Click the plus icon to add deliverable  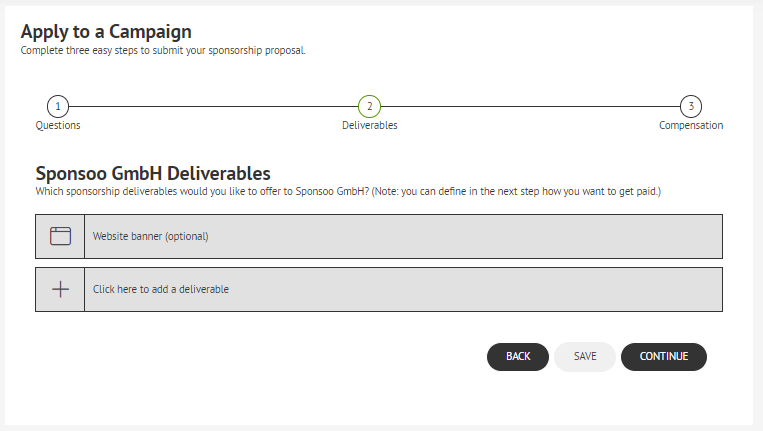pos(60,289)
